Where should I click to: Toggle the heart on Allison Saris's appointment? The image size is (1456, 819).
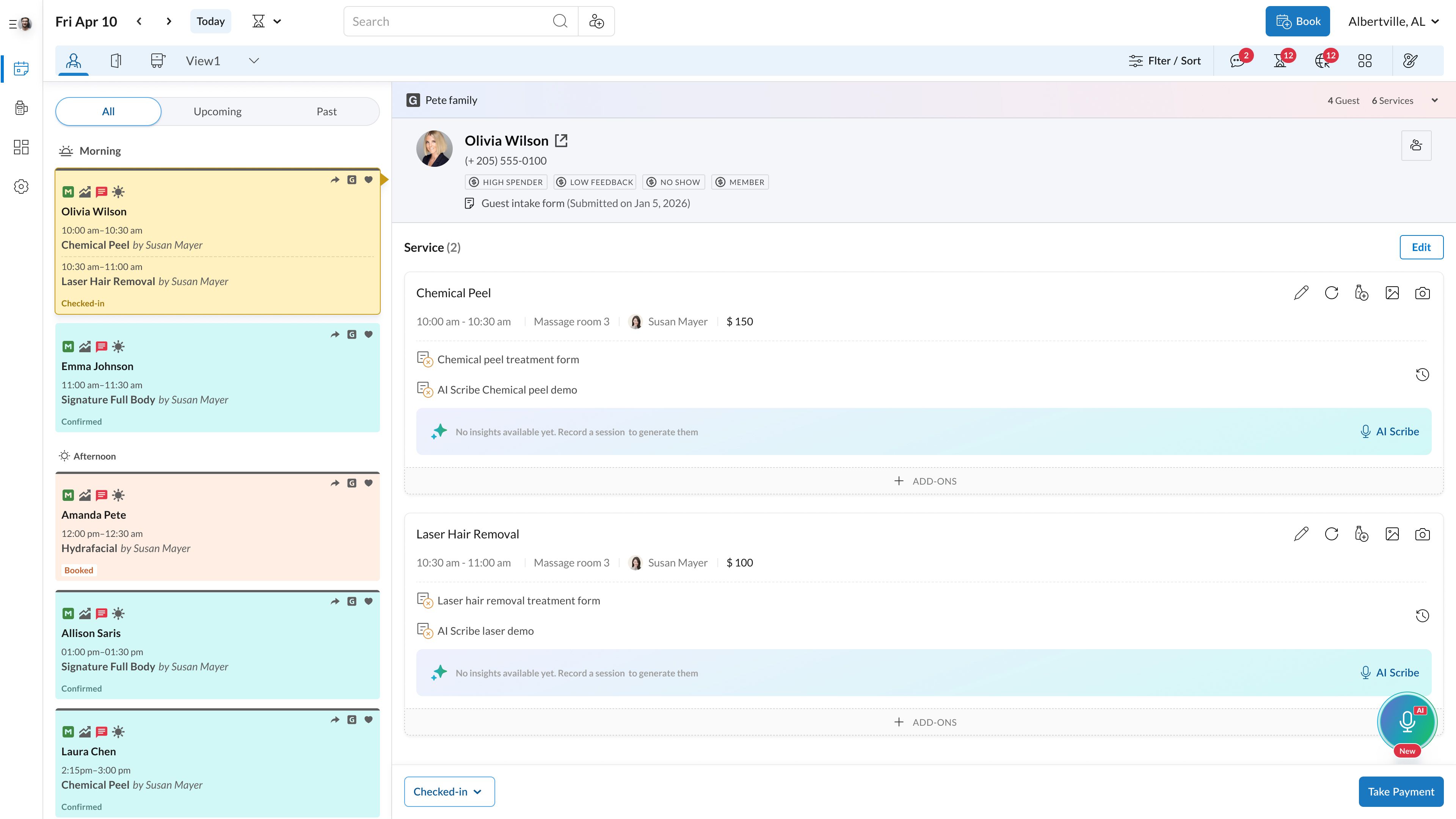click(x=369, y=601)
